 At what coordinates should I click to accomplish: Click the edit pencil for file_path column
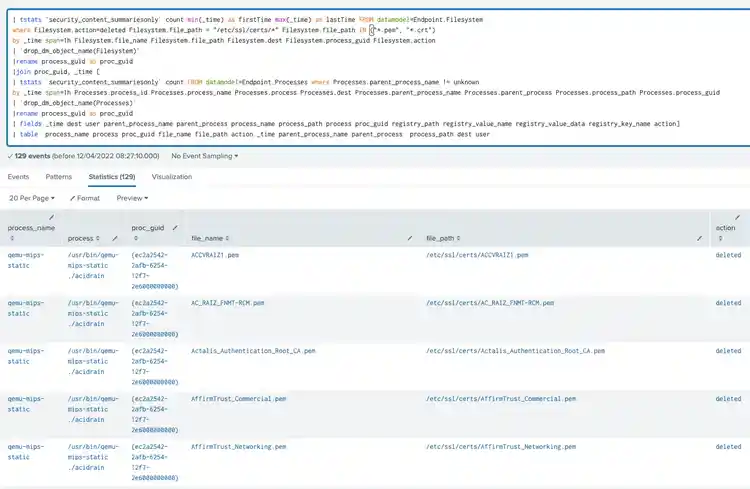click(700, 238)
